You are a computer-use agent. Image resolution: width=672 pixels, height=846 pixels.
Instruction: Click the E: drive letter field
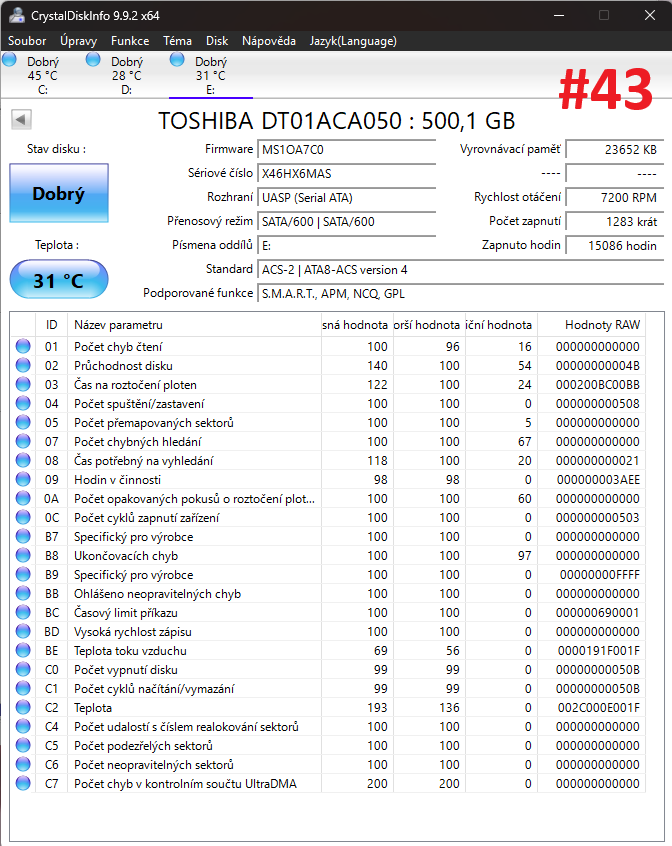point(346,246)
